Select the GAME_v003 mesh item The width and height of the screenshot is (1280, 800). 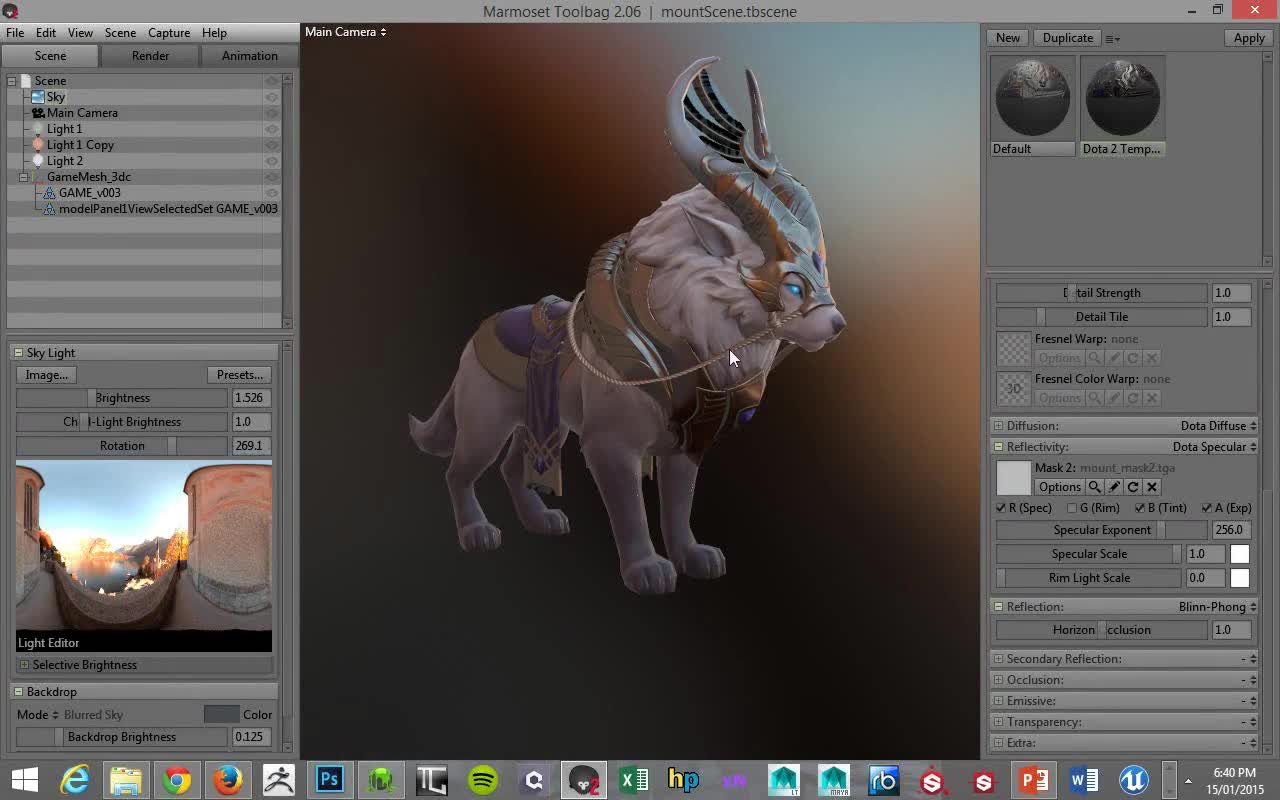(x=89, y=193)
